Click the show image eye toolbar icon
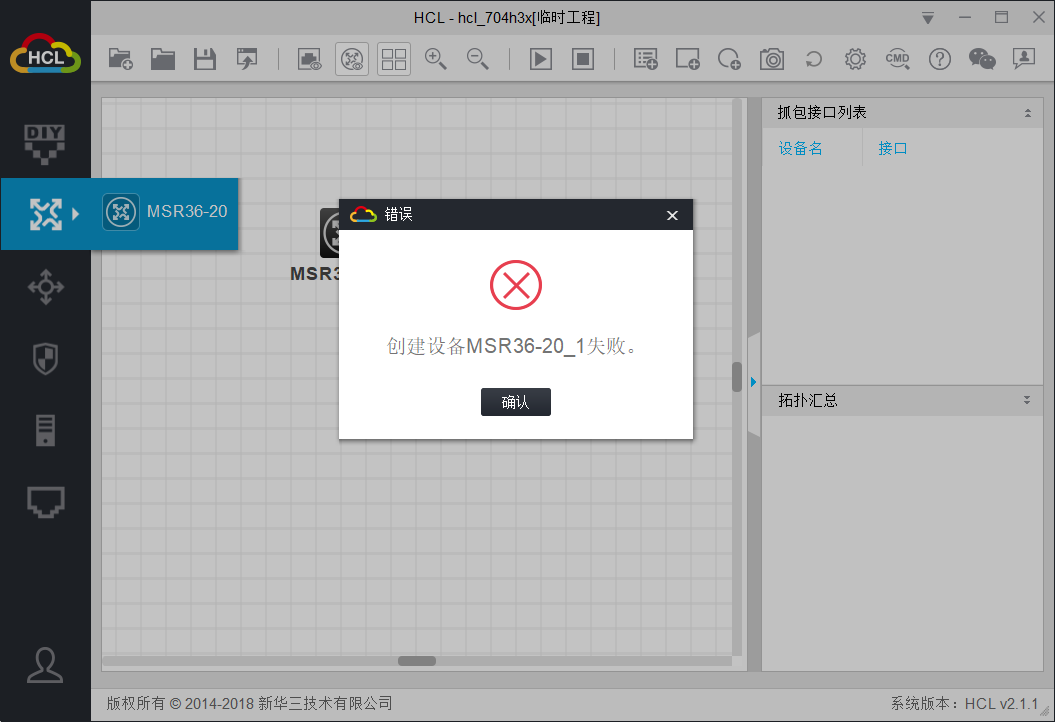The height and width of the screenshot is (722, 1055). click(x=310, y=59)
